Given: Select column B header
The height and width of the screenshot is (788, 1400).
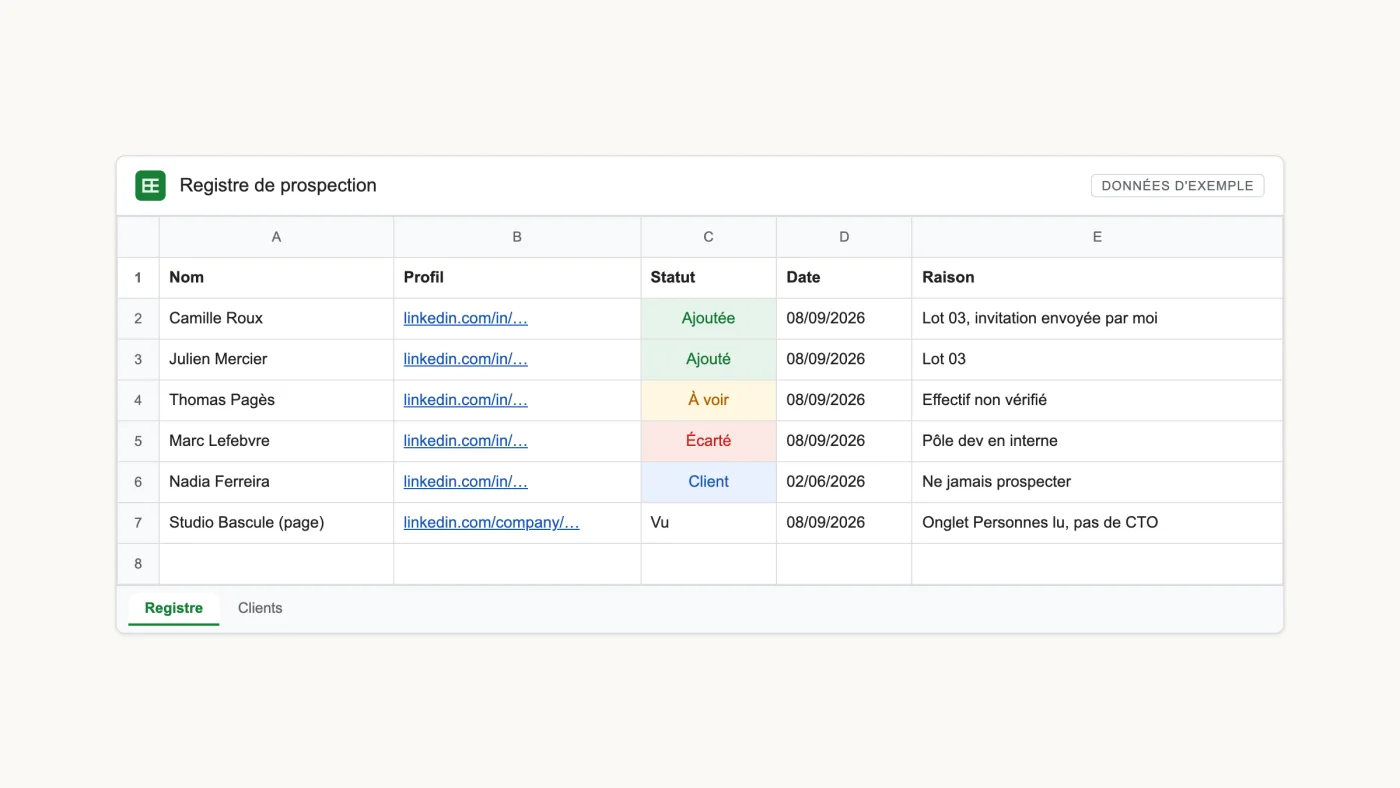Looking at the screenshot, I should click(517, 237).
